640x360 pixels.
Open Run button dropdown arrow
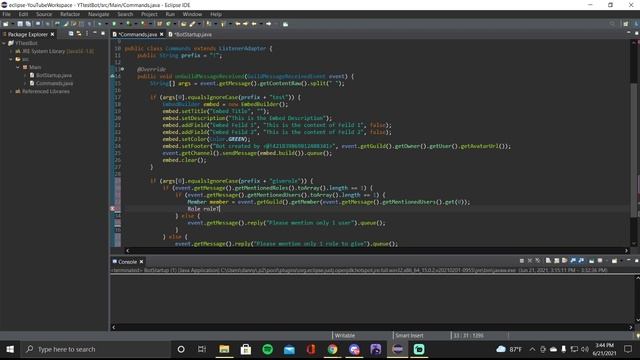(x=121, y=24)
